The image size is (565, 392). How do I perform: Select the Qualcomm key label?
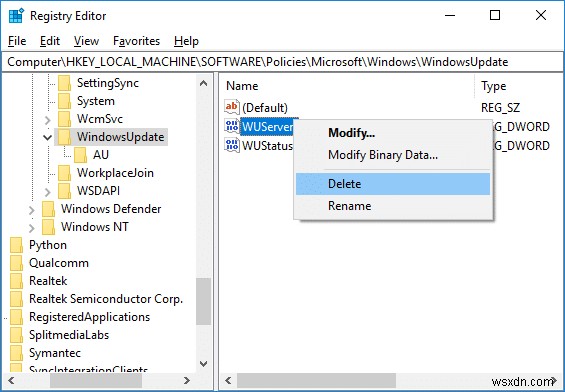point(59,263)
